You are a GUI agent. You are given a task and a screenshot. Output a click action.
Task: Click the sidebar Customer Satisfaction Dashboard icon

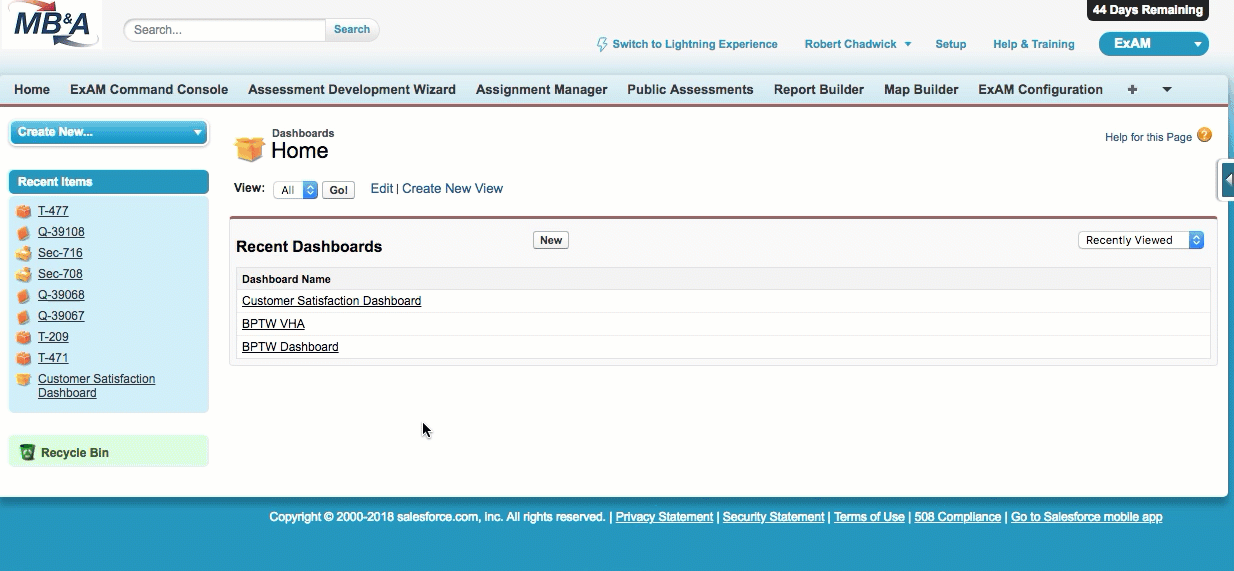coord(24,379)
